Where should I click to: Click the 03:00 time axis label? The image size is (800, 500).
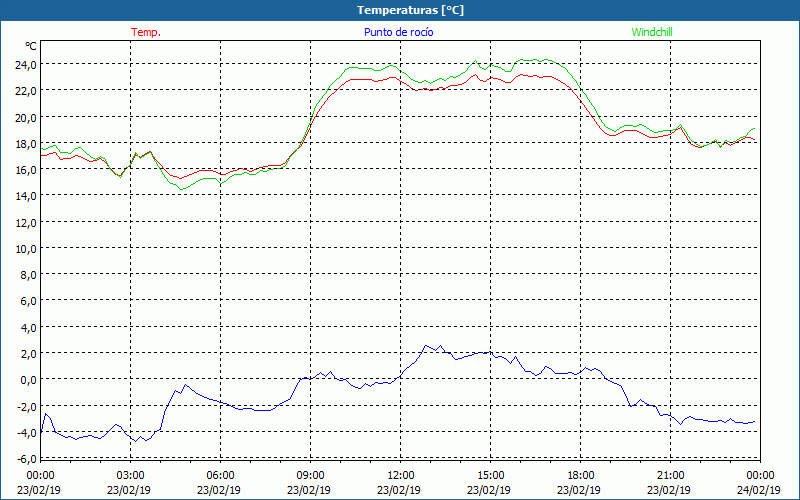(130, 476)
